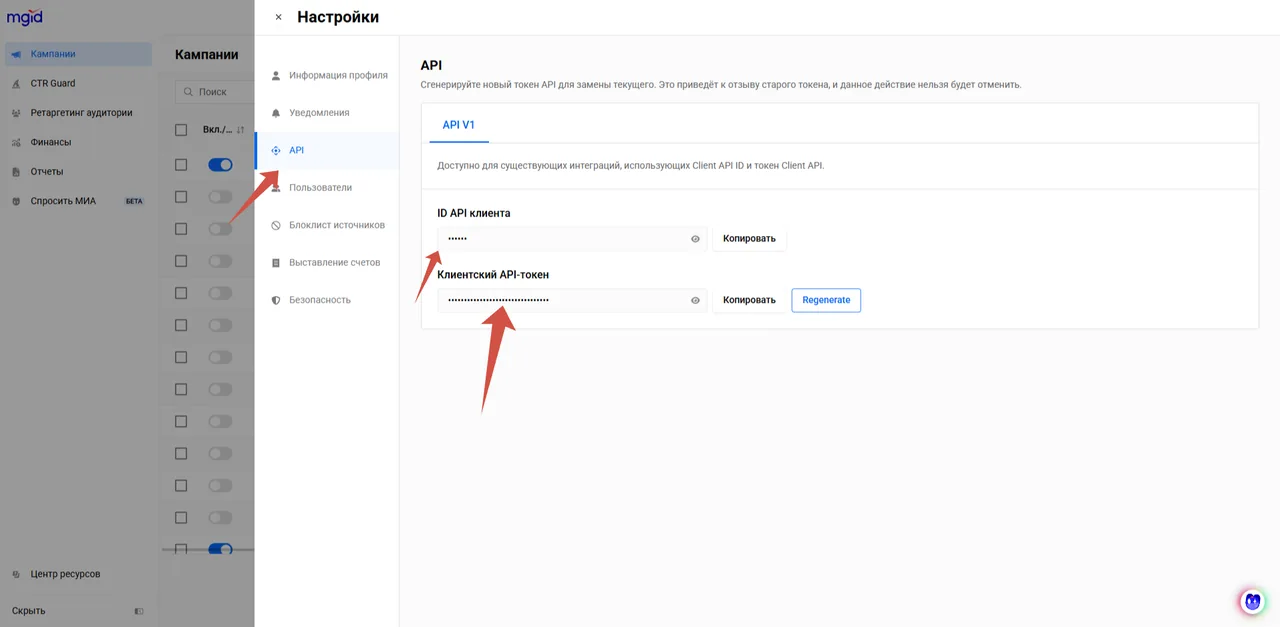Viewport: 1280px width, 627px height.
Task: Reveal the ID API клиента value
Action: click(695, 239)
